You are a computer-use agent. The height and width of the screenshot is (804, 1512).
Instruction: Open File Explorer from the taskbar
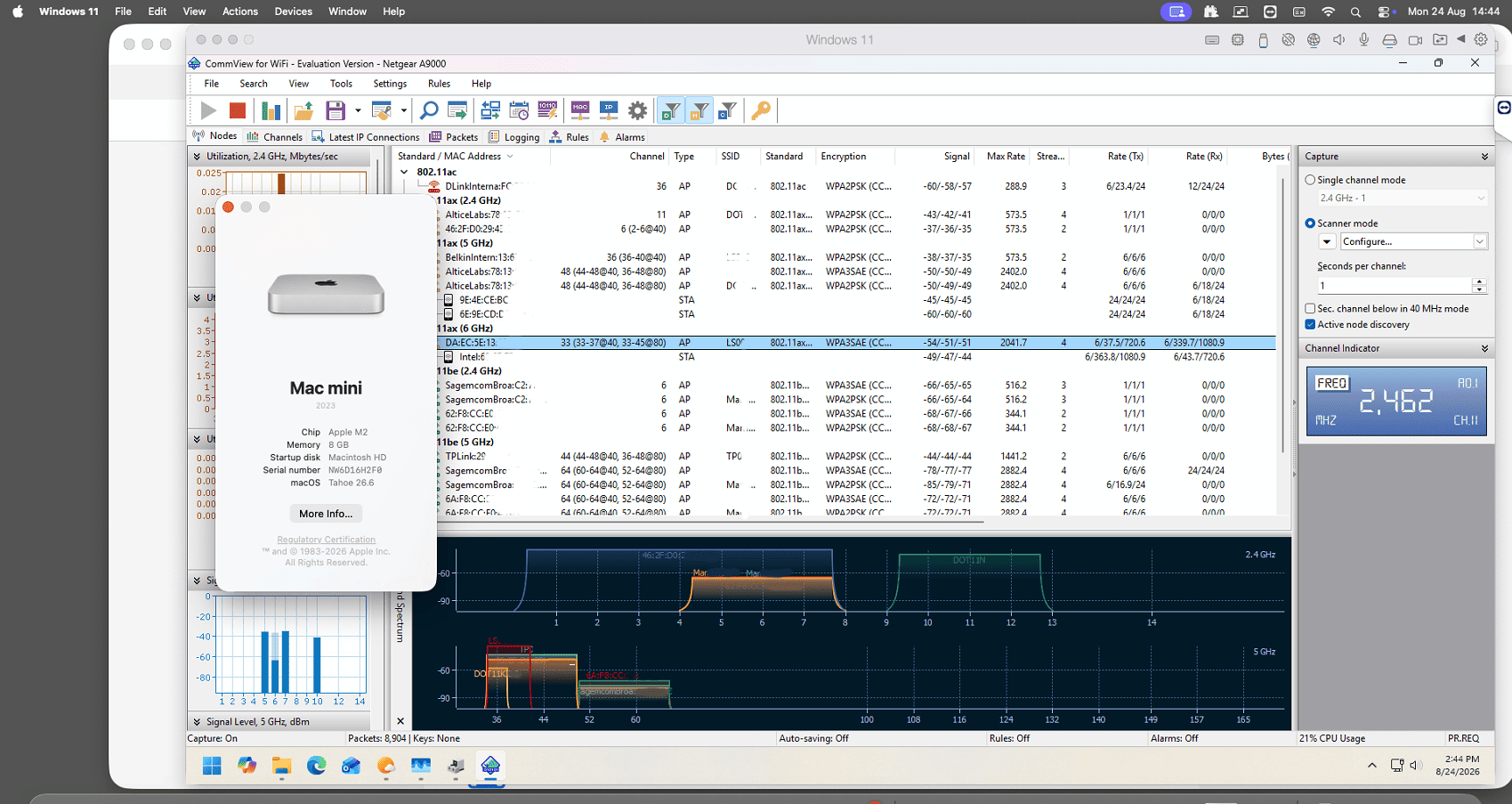282,767
